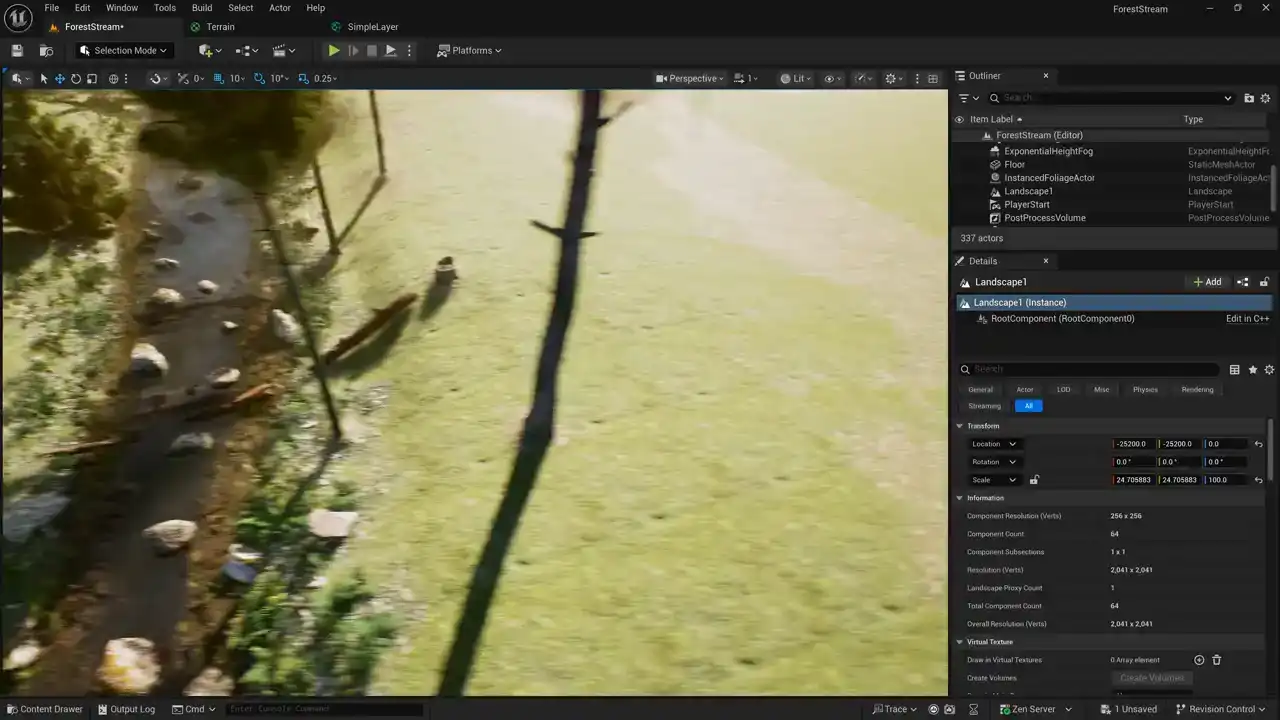Click the Add component button in Details

coord(1207,282)
